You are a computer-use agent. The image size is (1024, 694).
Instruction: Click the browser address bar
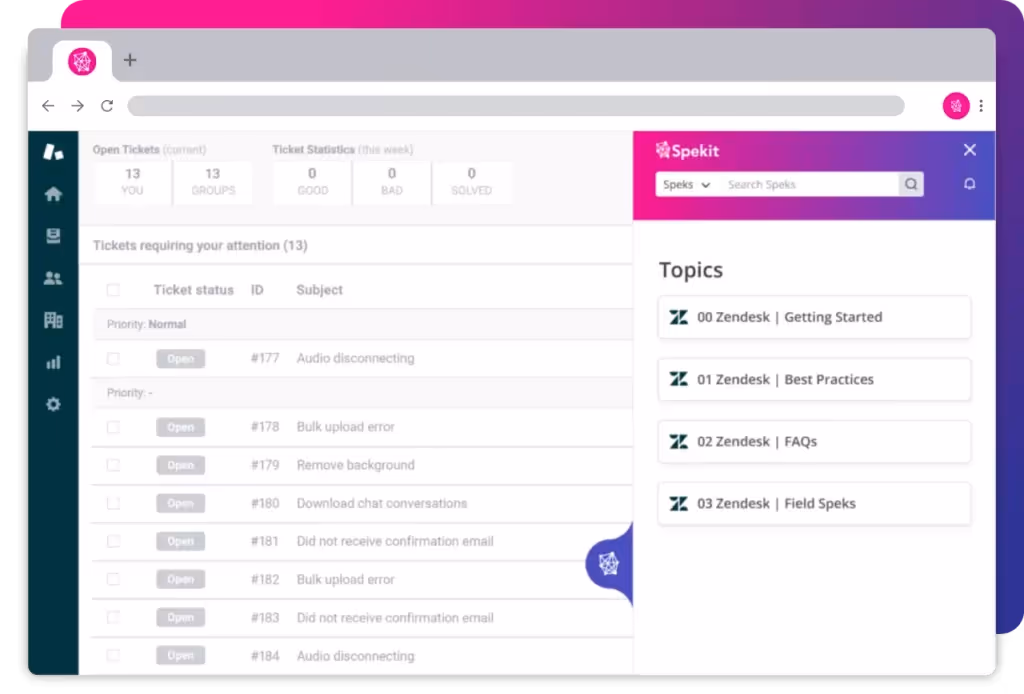516,106
